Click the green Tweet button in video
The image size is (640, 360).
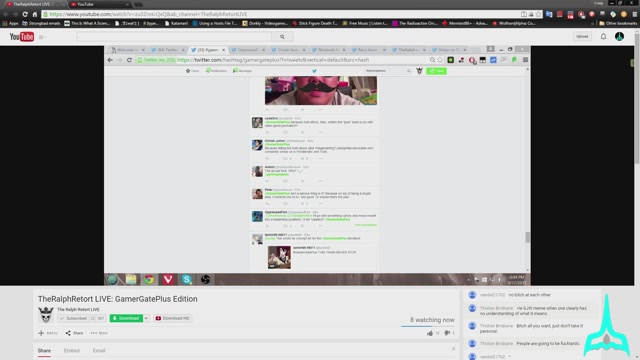point(436,71)
